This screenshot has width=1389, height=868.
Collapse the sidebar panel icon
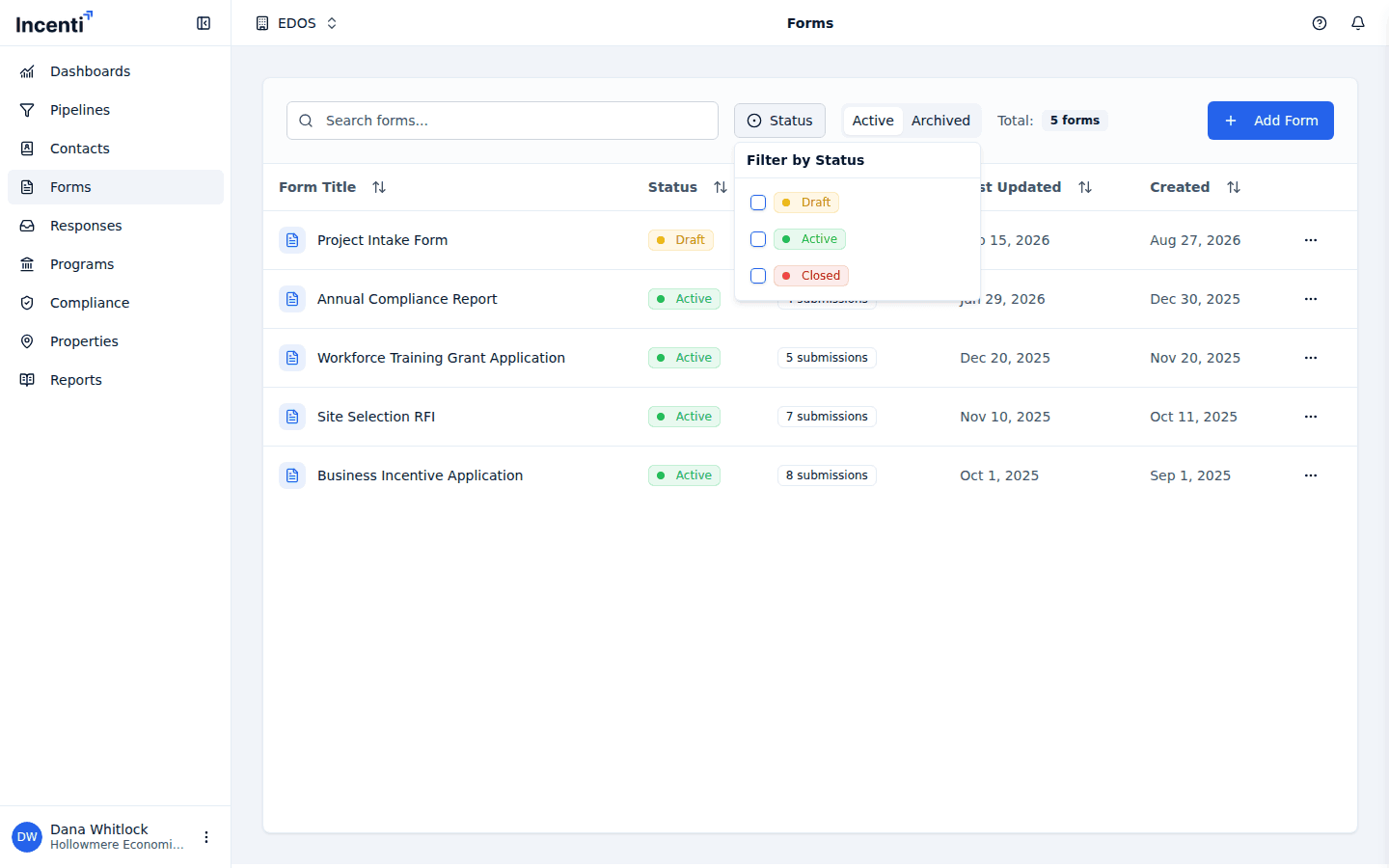point(204,23)
